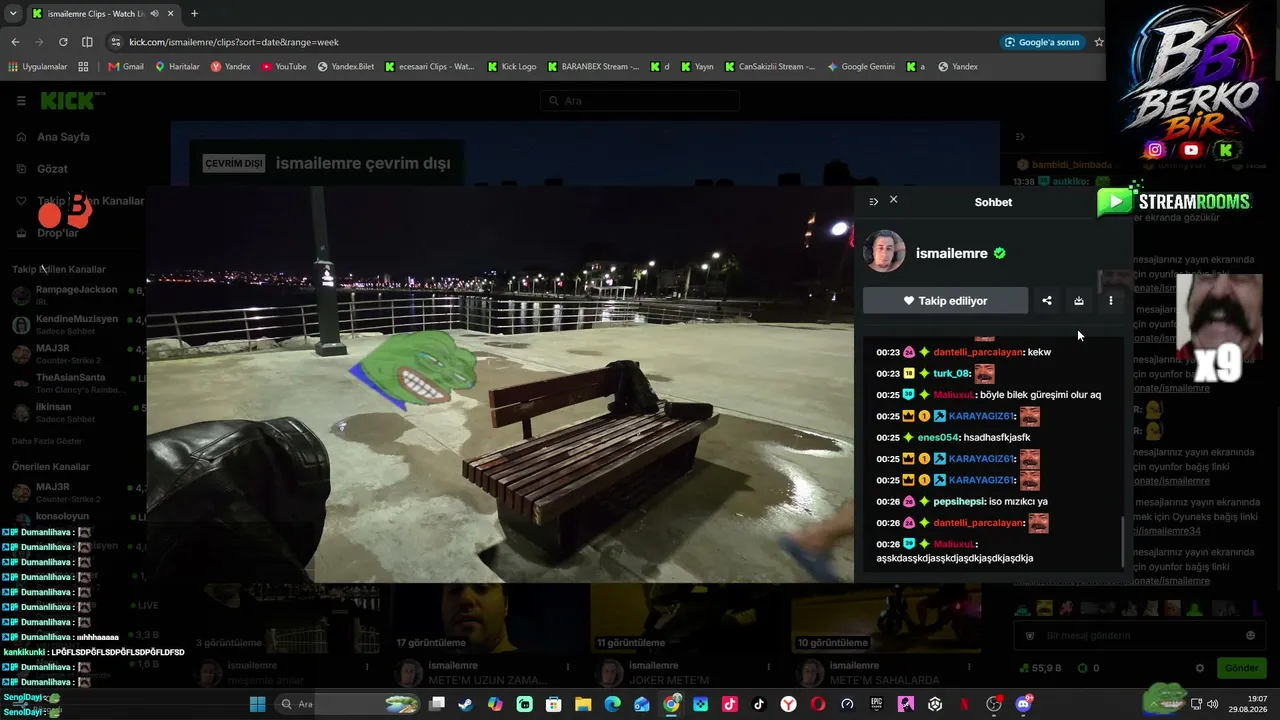Open dantelli_parcalayan's username on the kekw message
Viewport: 1280px width, 720px height.
[x=977, y=352]
